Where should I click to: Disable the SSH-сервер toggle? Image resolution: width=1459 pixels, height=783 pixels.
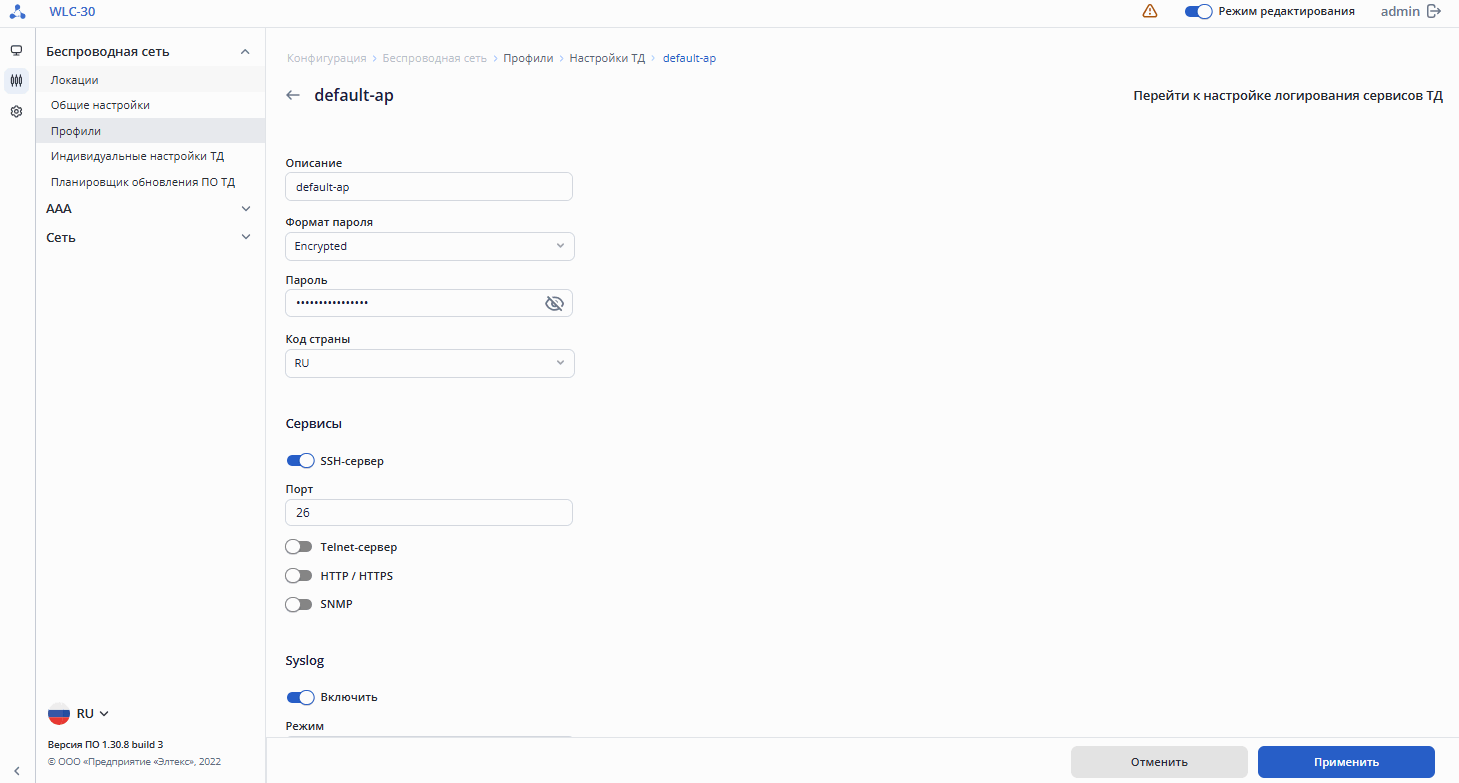pos(300,461)
